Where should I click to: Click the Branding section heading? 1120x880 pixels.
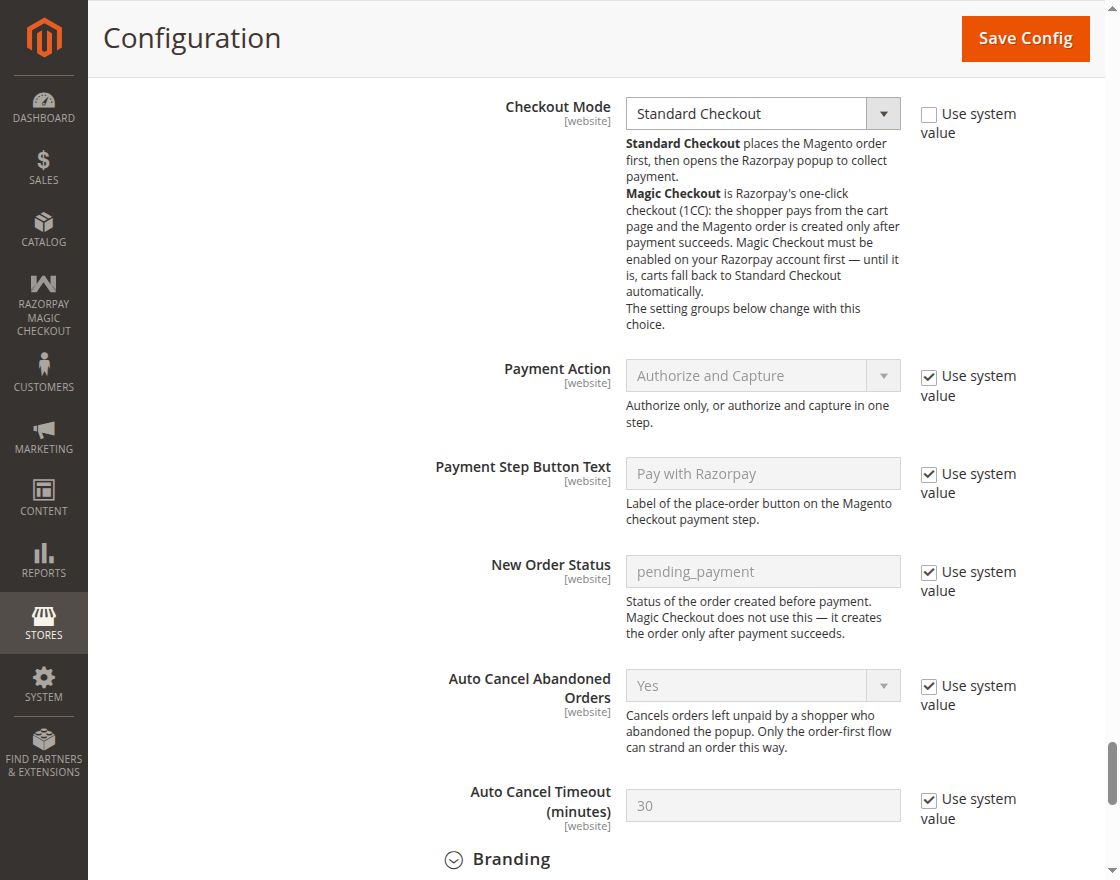(511, 859)
